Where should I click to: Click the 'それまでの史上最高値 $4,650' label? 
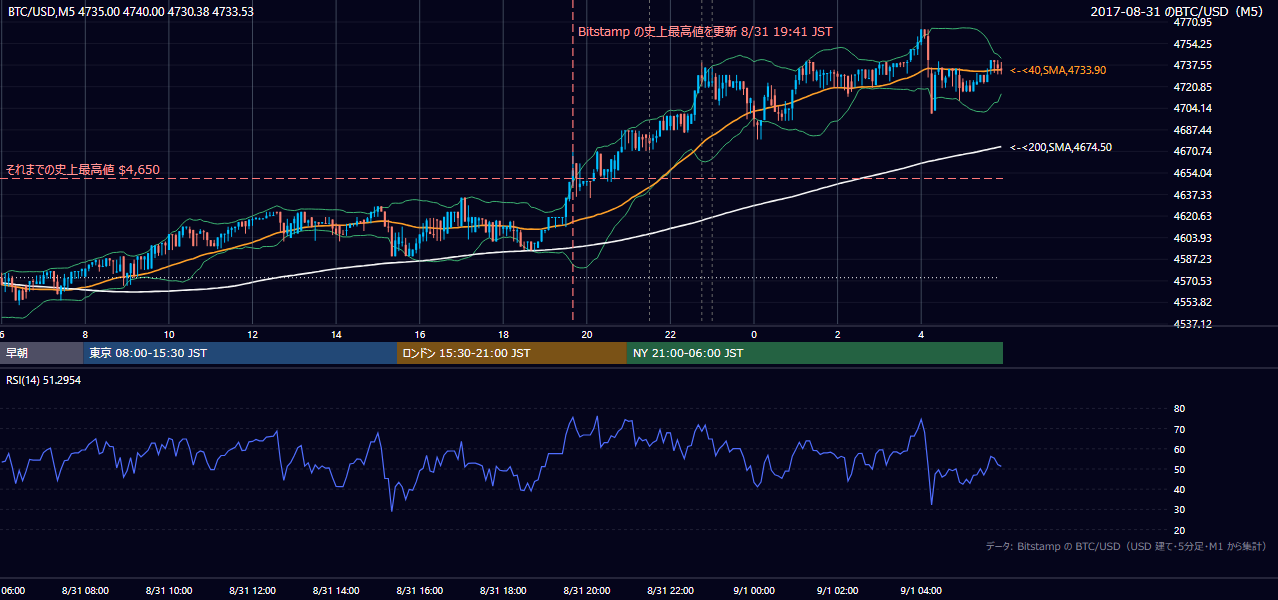[x=82, y=170]
